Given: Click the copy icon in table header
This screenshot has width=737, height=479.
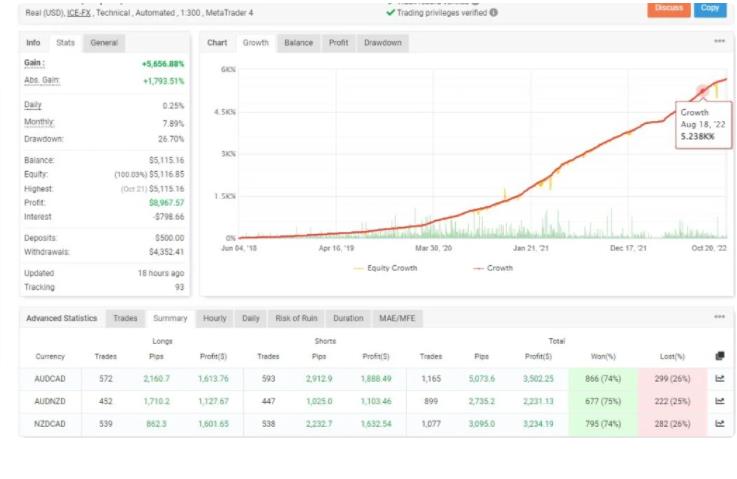Looking at the screenshot, I should (719, 355).
